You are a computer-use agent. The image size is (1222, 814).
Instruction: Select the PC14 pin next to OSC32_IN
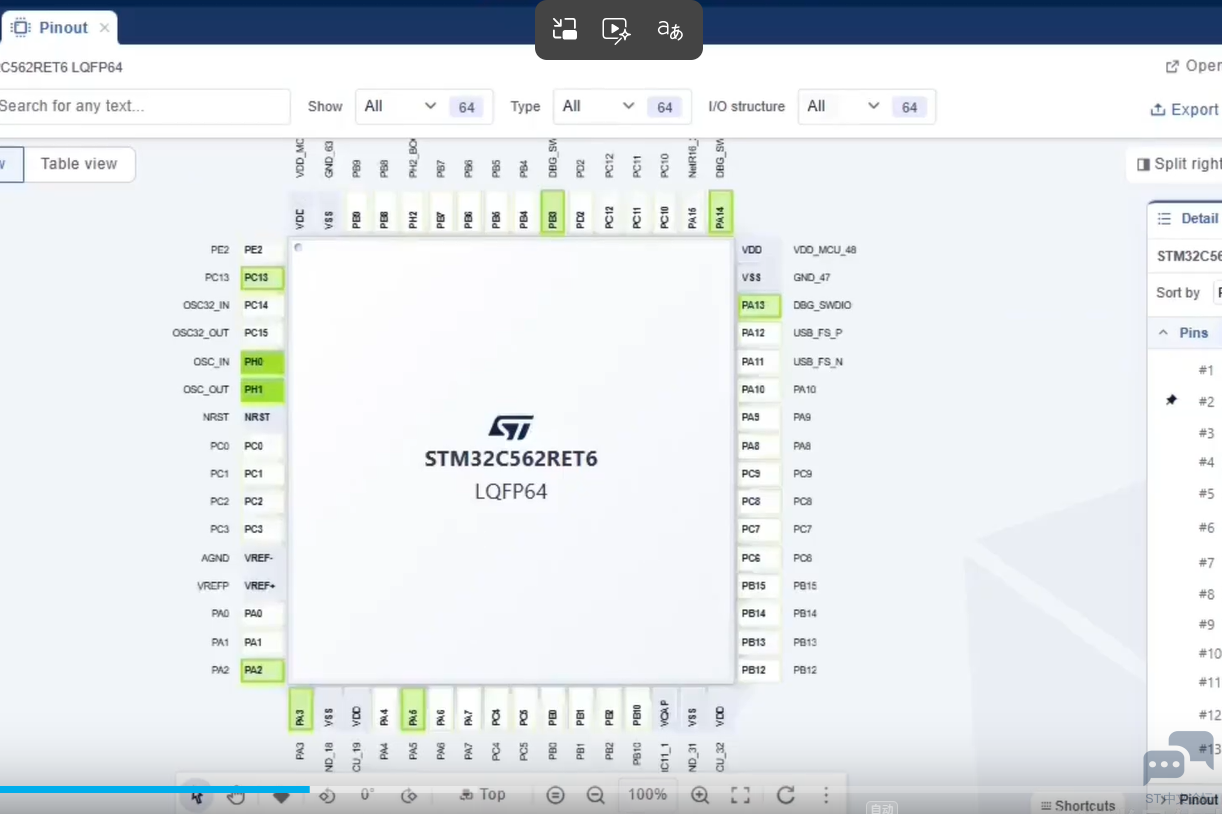pos(262,306)
